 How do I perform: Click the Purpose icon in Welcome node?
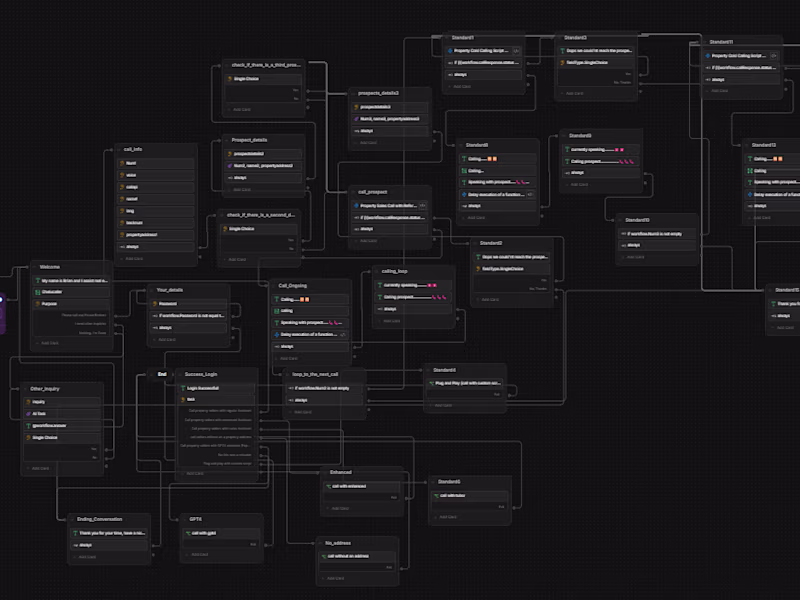point(37,304)
